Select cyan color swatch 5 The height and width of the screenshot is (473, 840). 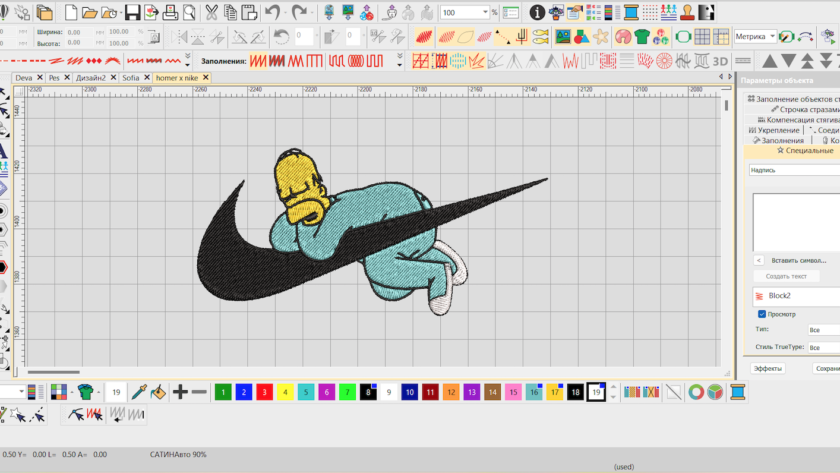coord(306,392)
